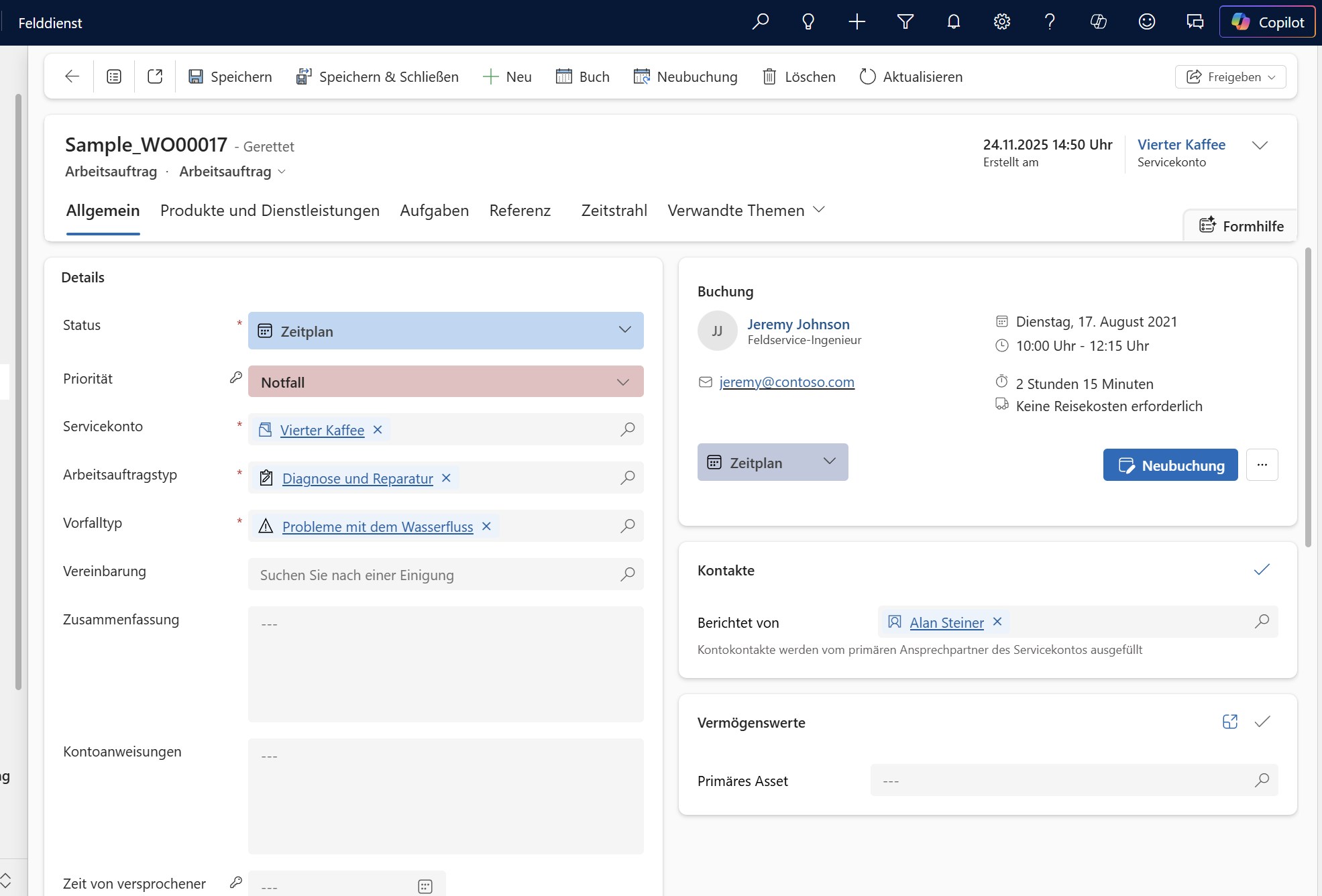Click the advanced filter funnel icon
This screenshot has height=896, width=1322.
pos(905,22)
